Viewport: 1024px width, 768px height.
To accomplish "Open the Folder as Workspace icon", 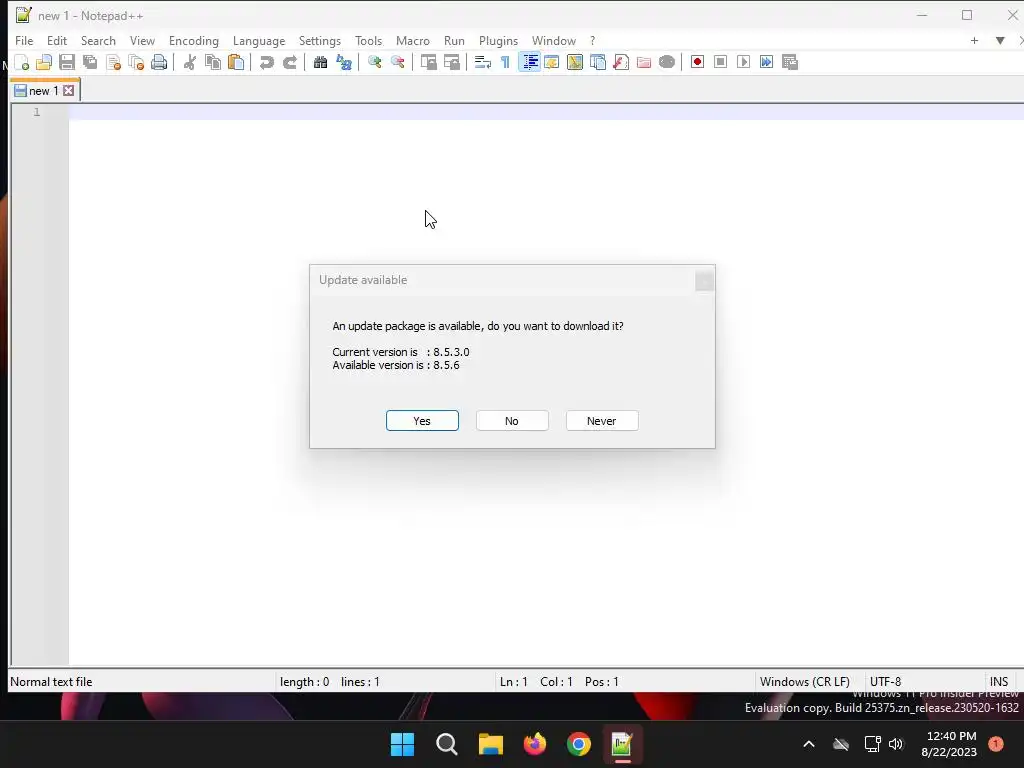I will click(x=644, y=62).
